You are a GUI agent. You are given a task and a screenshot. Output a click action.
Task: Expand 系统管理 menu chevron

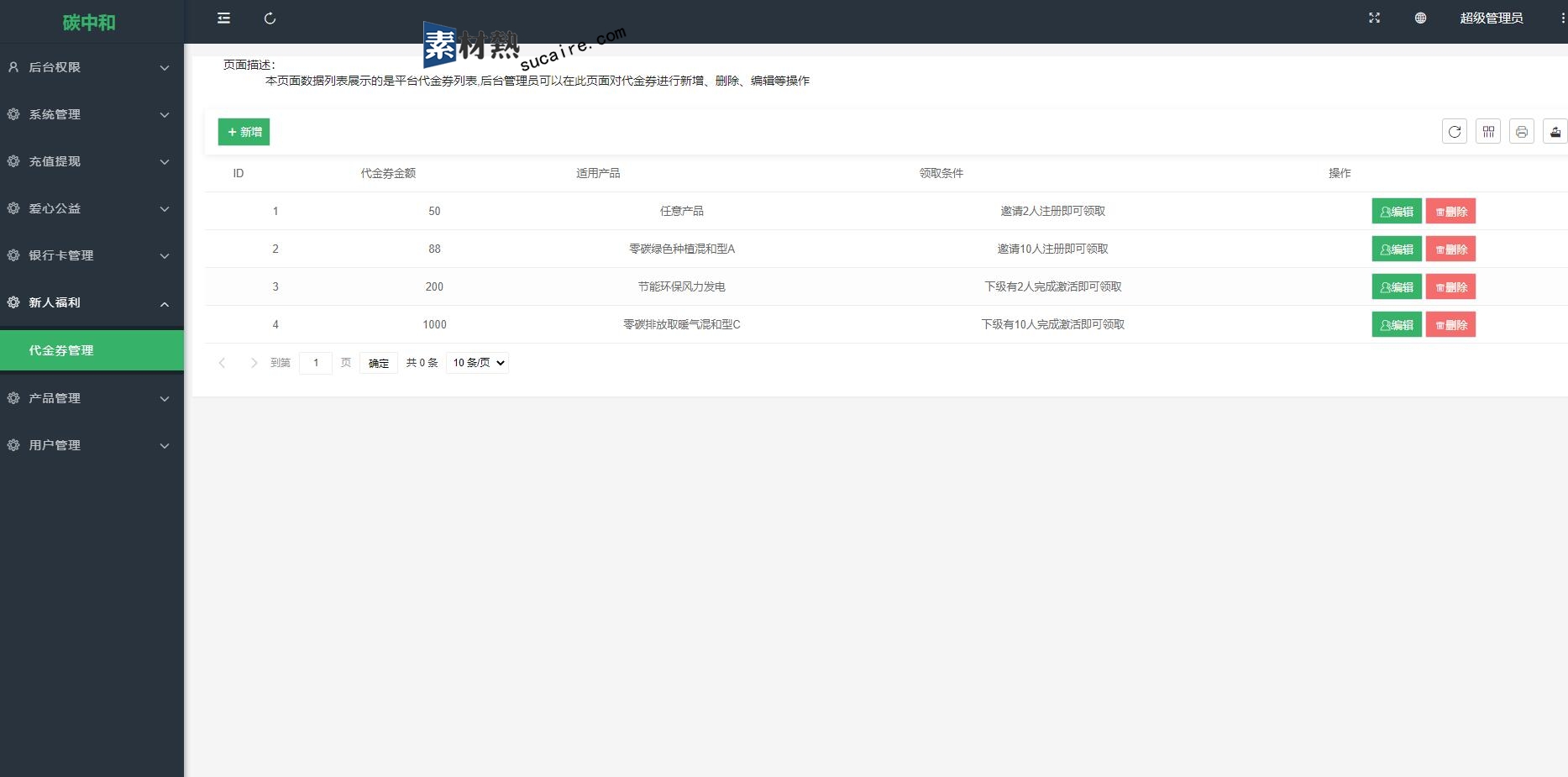pyautogui.click(x=165, y=115)
